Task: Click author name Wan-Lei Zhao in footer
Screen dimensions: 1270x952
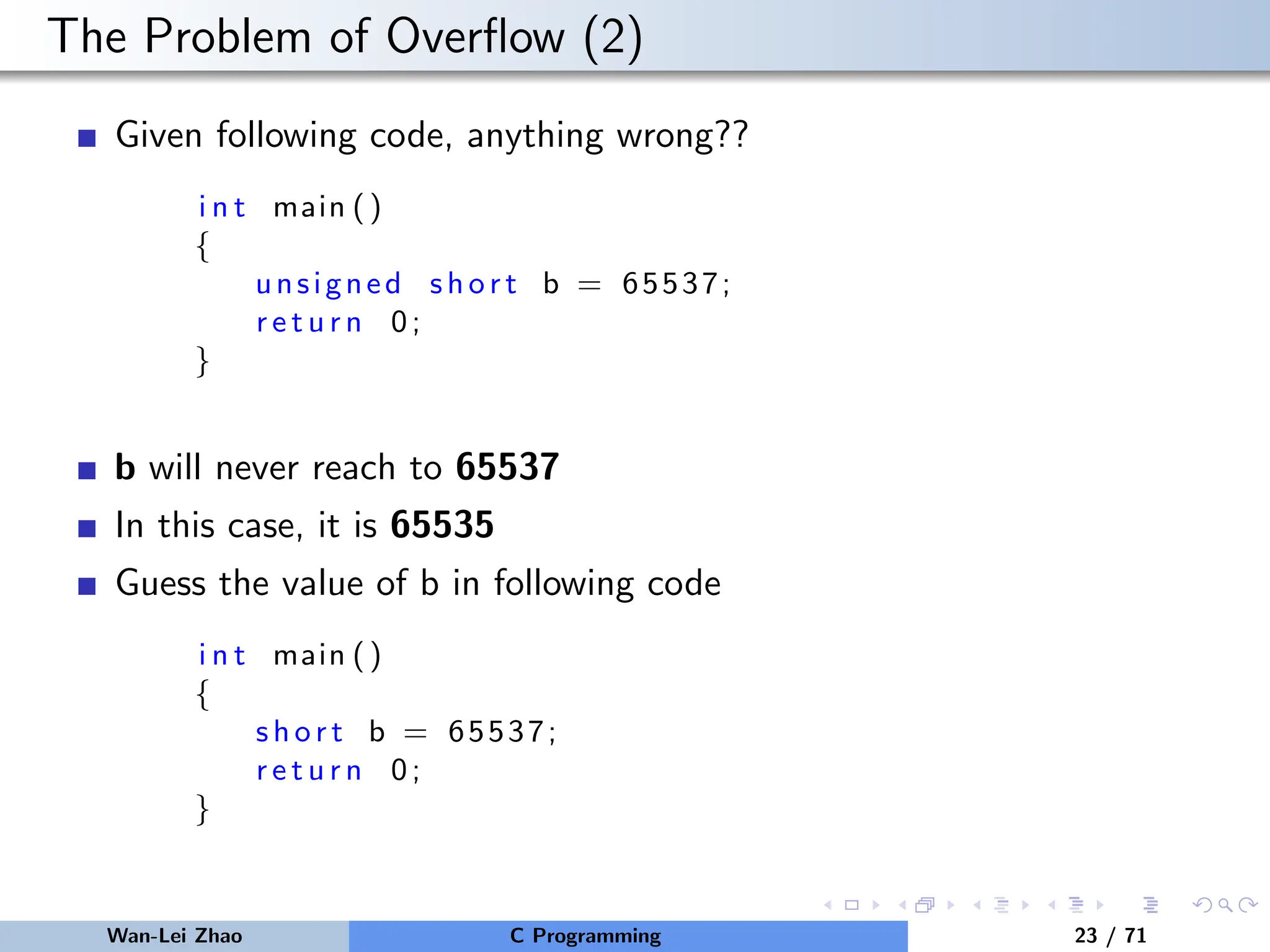Action: pos(174,935)
